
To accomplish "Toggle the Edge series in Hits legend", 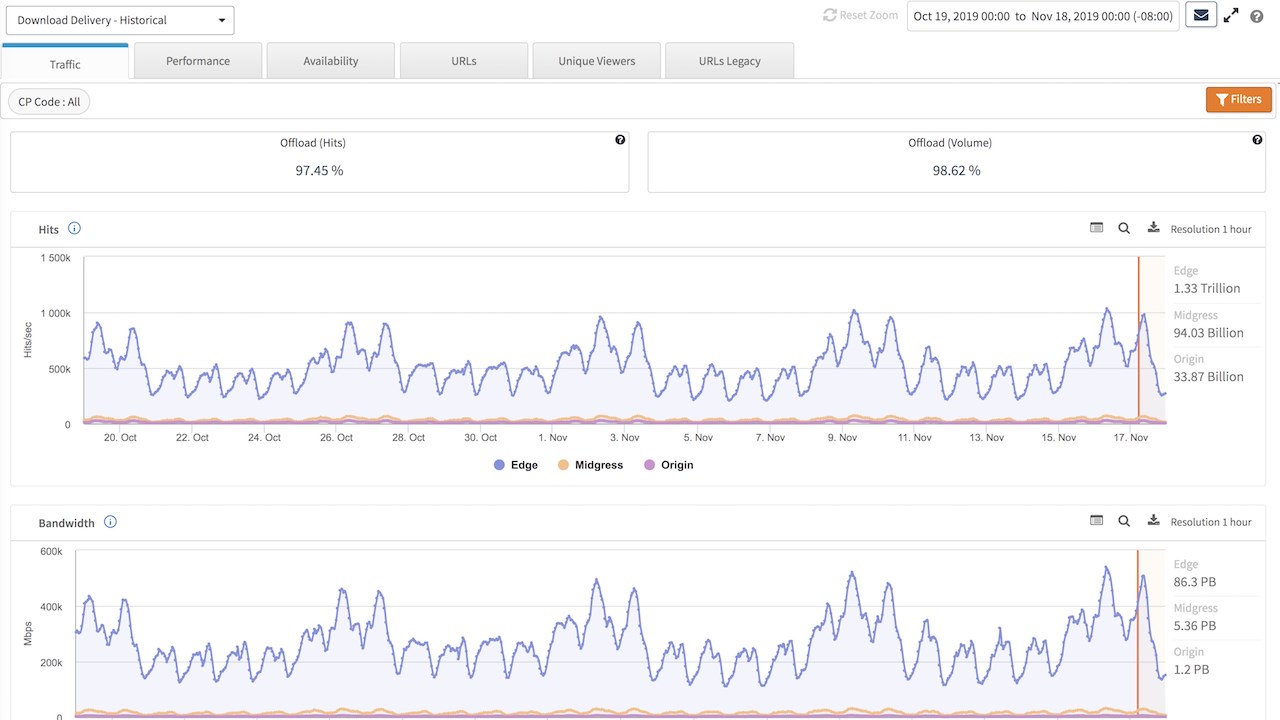I will tap(516, 465).
